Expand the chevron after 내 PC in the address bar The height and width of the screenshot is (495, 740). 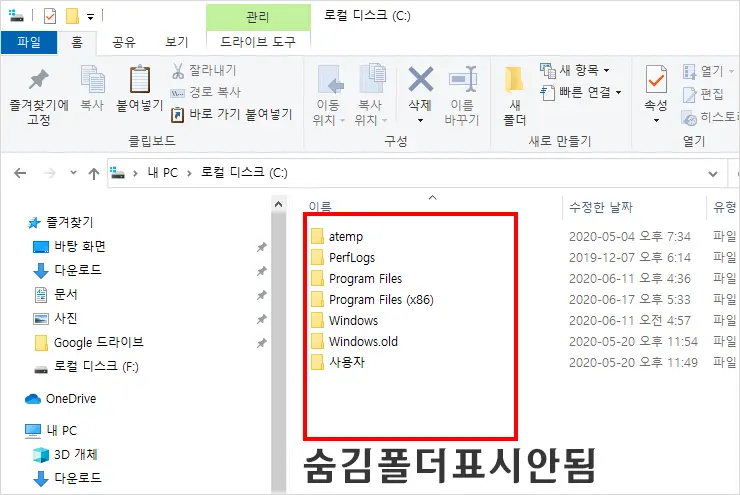tap(189, 173)
